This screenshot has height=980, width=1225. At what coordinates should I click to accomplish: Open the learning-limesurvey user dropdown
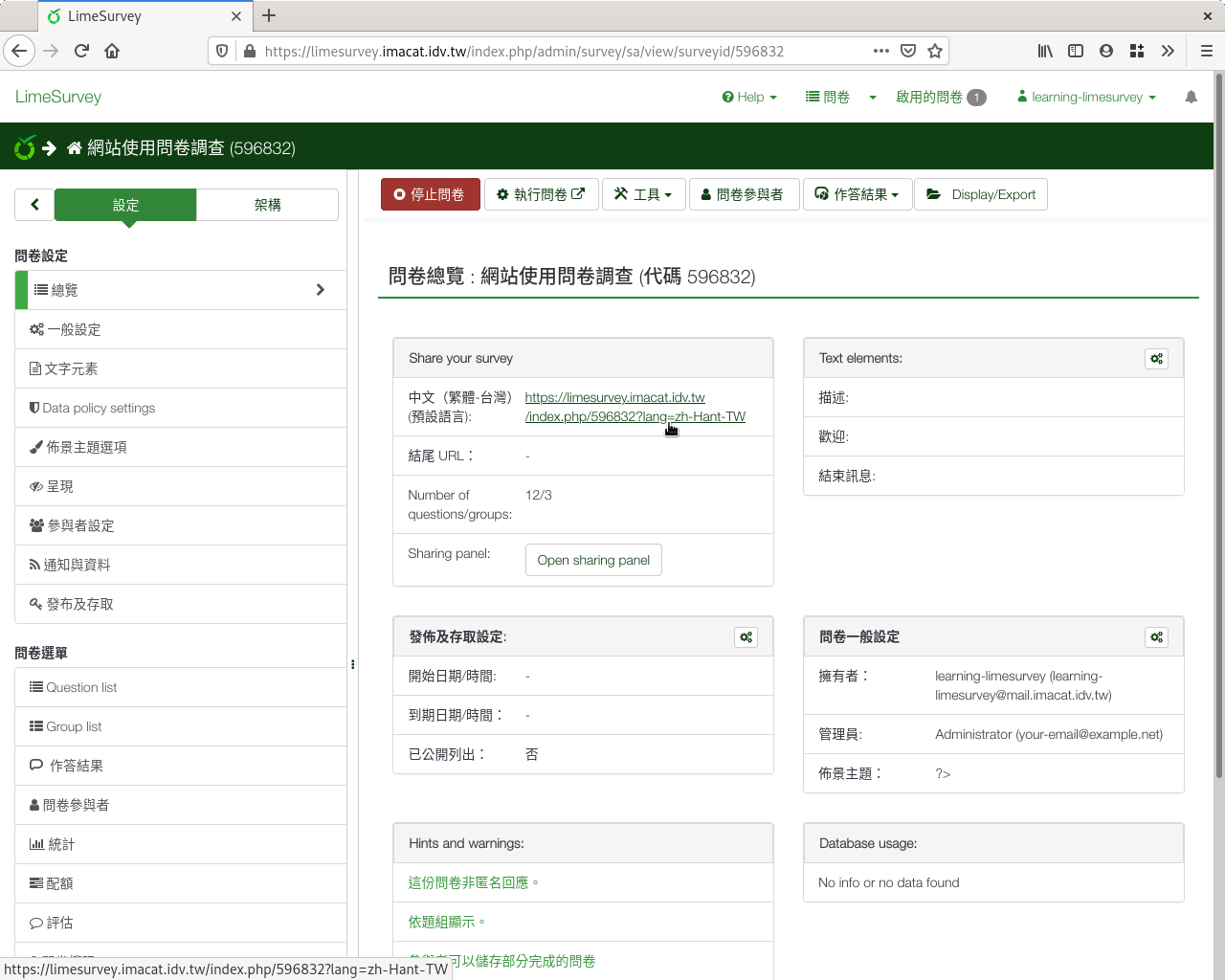[1086, 97]
